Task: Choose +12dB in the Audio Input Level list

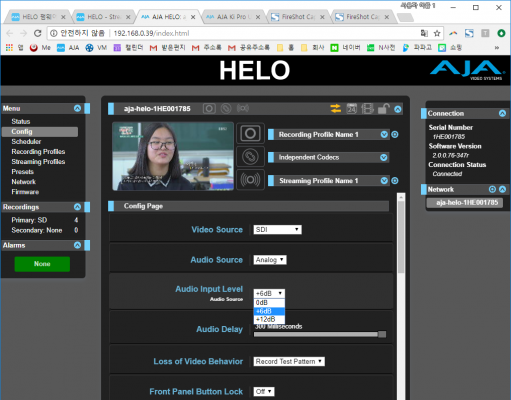Action: click(x=269, y=319)
